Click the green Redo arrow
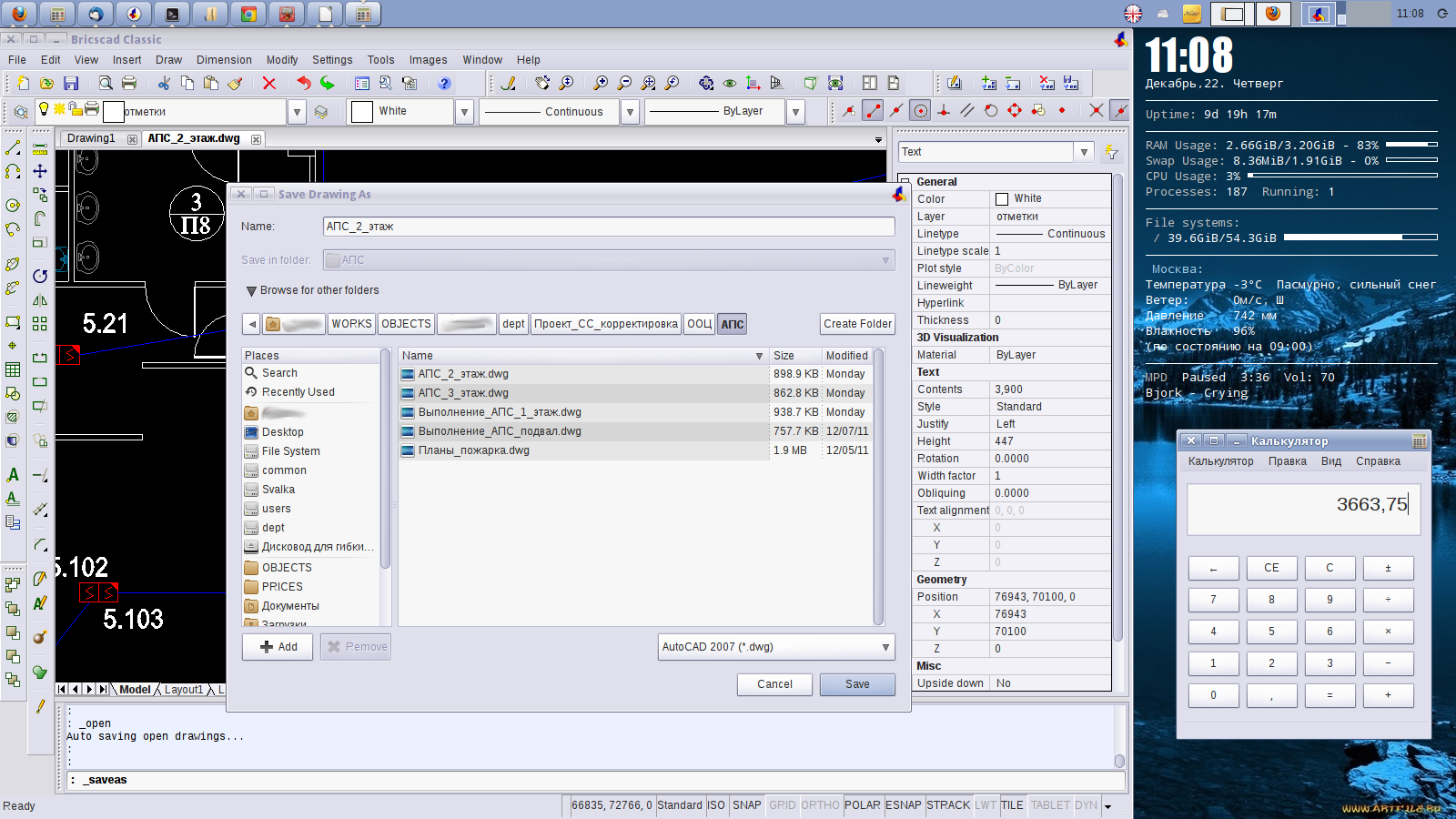 (328, 83)
